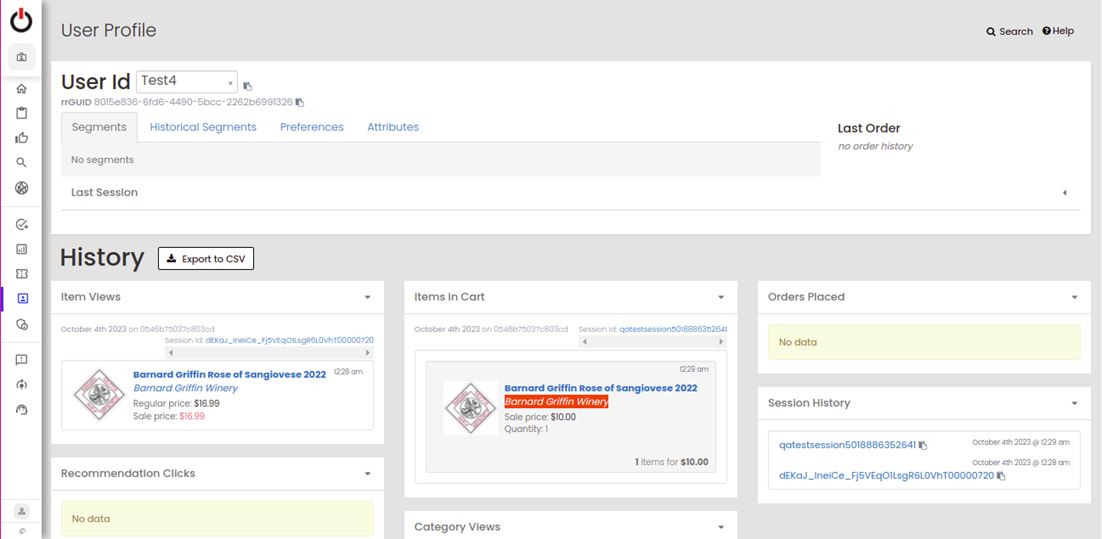Collapse the Items In Cart panel
The width and height of the screenshot is (1102, 539).
[x=721, y=297]
